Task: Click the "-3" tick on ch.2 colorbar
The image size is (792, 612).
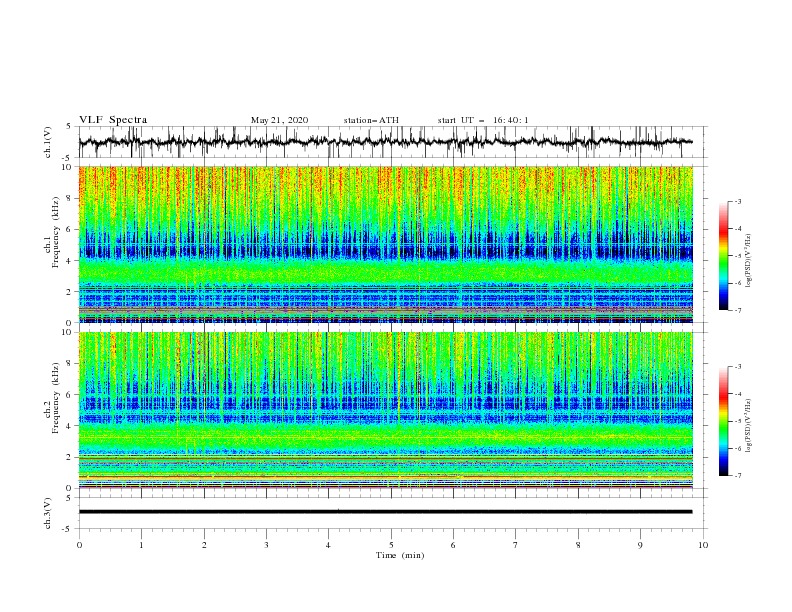Action: 737,367
